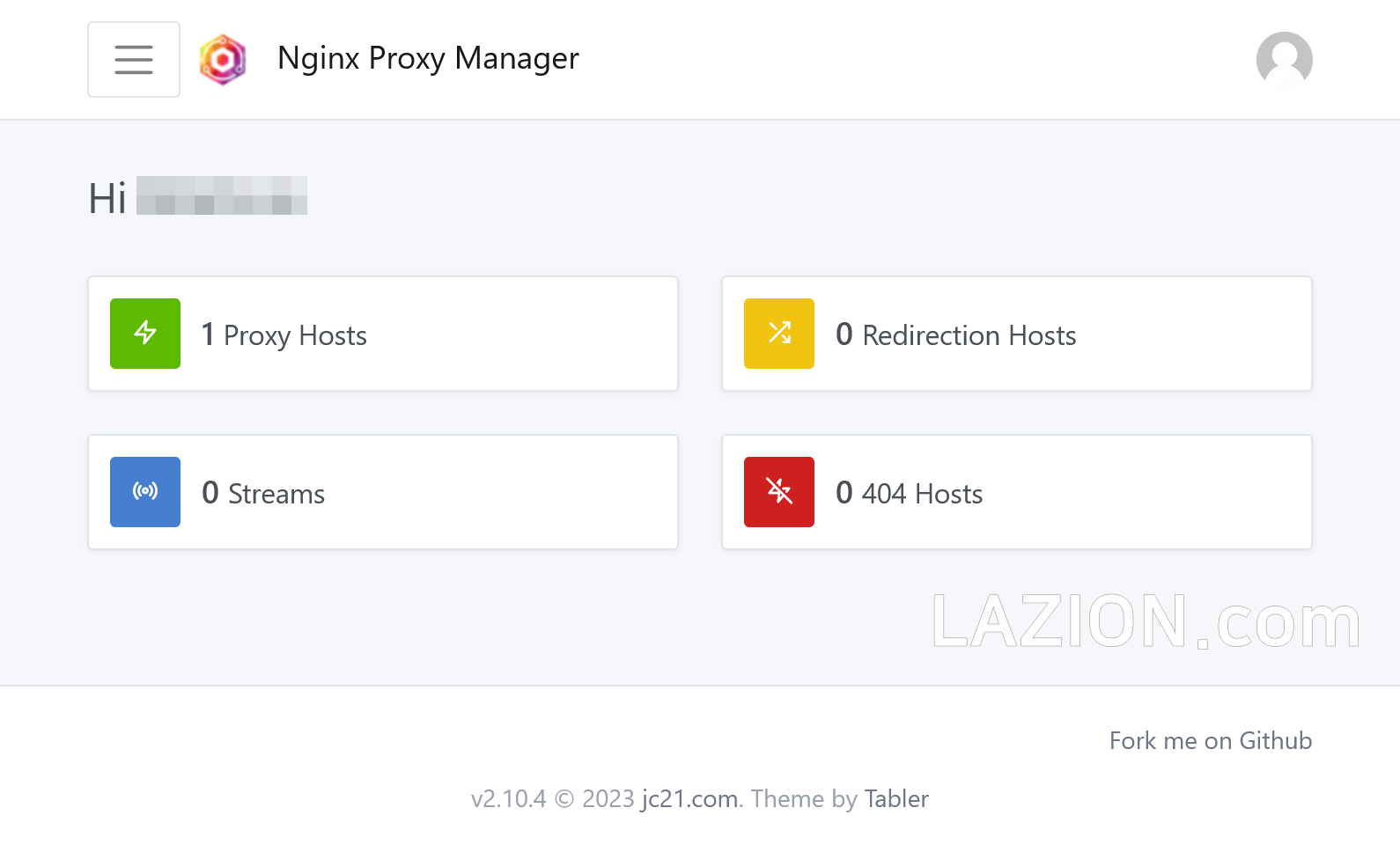Click the v2.10.4 version text
The height and width of the screenshot is (852, 1400).
(508, 799)
